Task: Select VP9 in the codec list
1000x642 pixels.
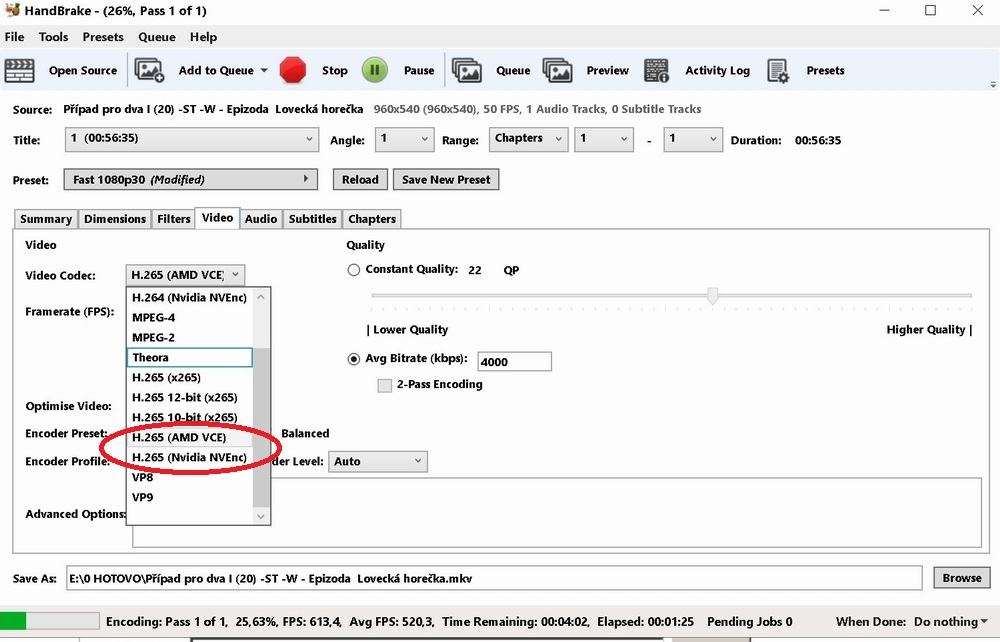Action: pyautogui.click(x=189, y=497)
